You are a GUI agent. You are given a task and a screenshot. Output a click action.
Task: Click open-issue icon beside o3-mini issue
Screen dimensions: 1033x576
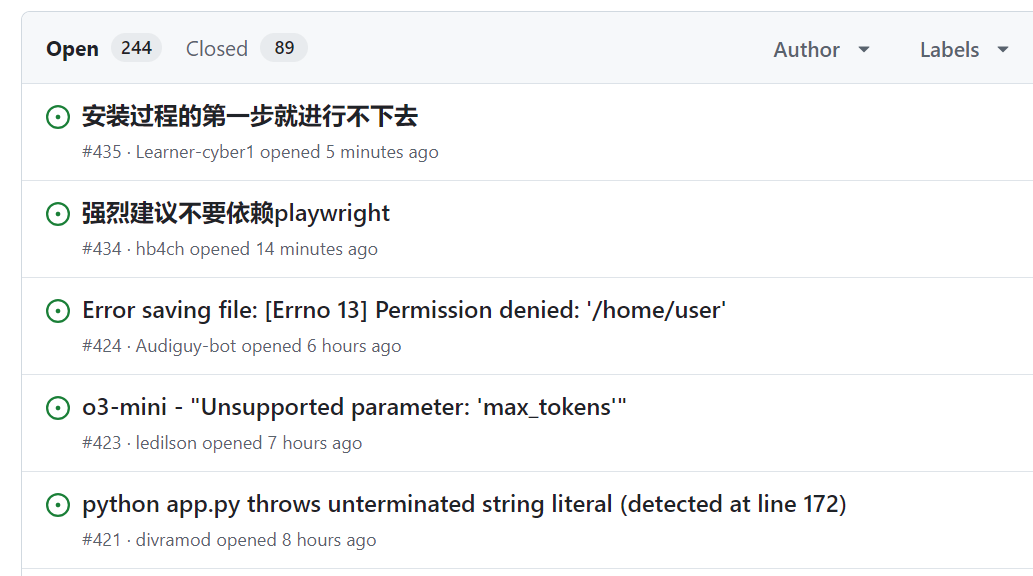(x=58, y=408)
